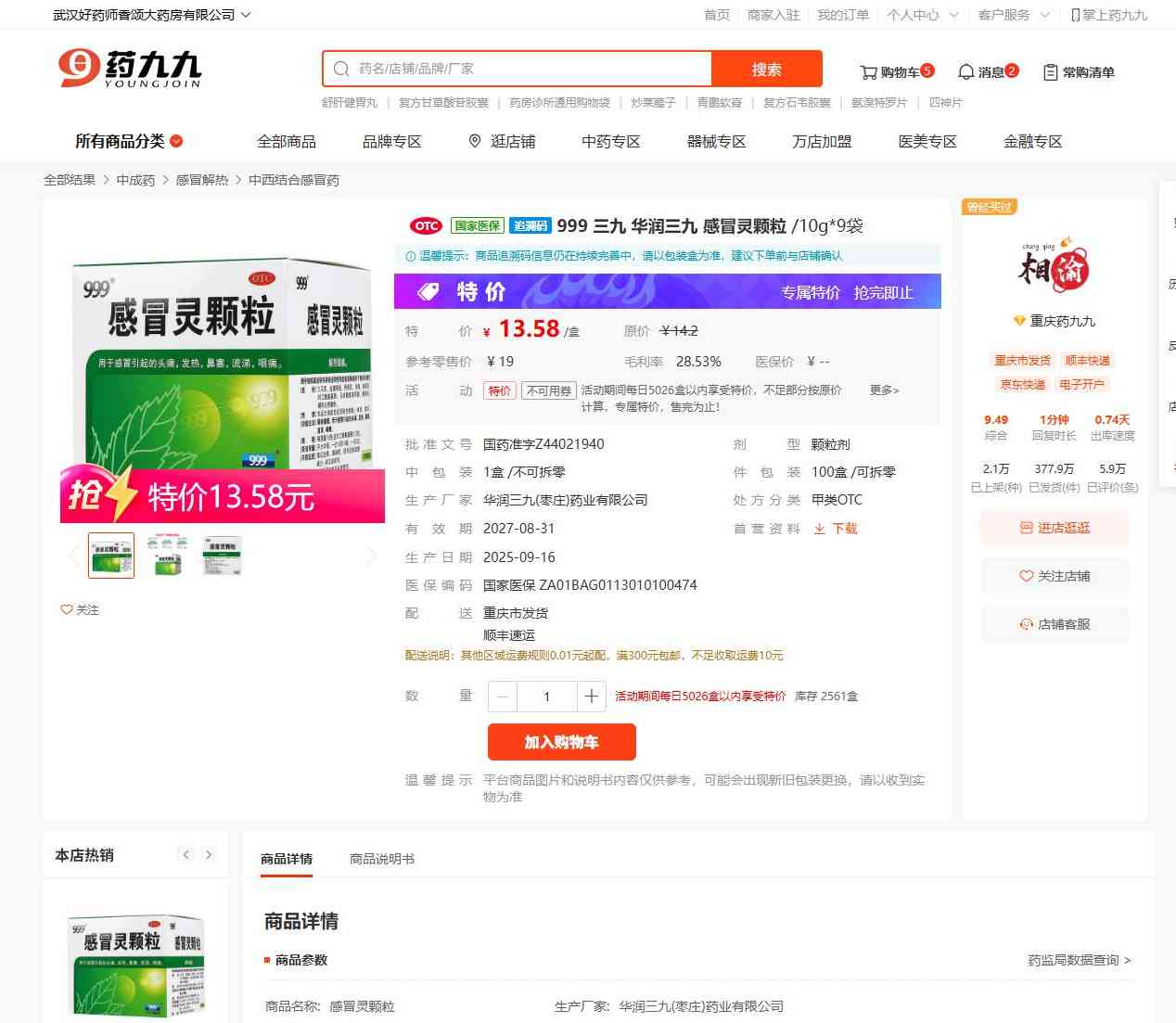1176x1023 pixels.
Task: Show next item in 本店热销 carousel
Action: pos(209,855)
